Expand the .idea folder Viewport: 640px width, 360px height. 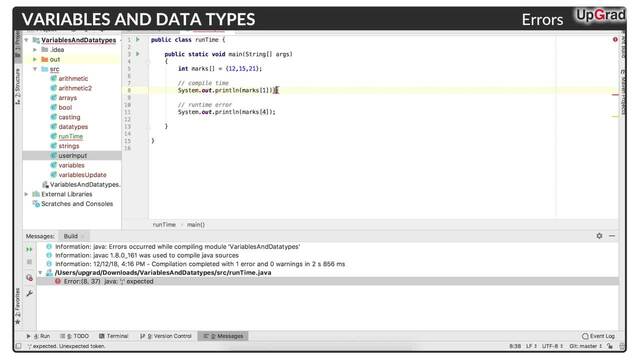[35, 50]
